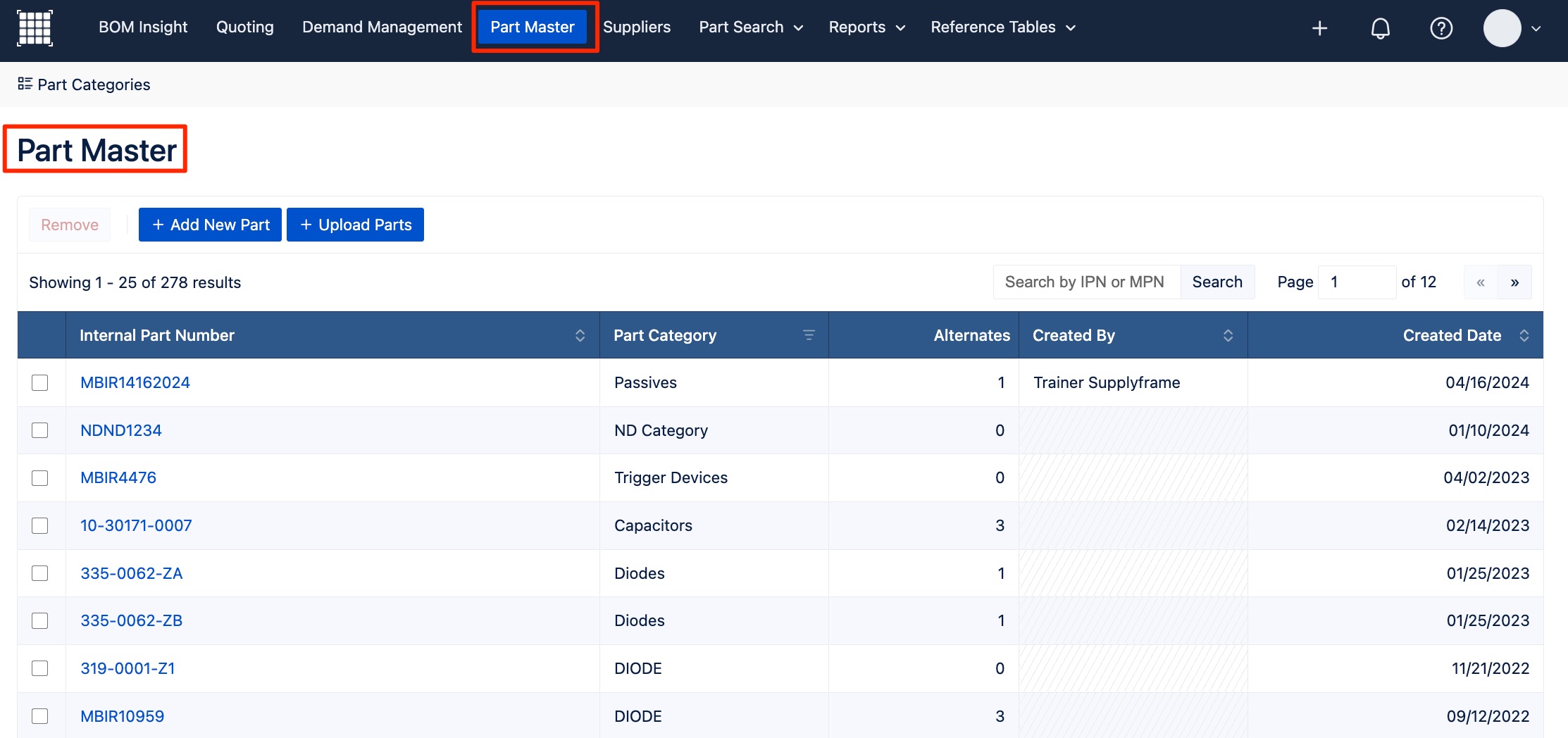Open part link 335-0062-ZA

click(132, 573)
